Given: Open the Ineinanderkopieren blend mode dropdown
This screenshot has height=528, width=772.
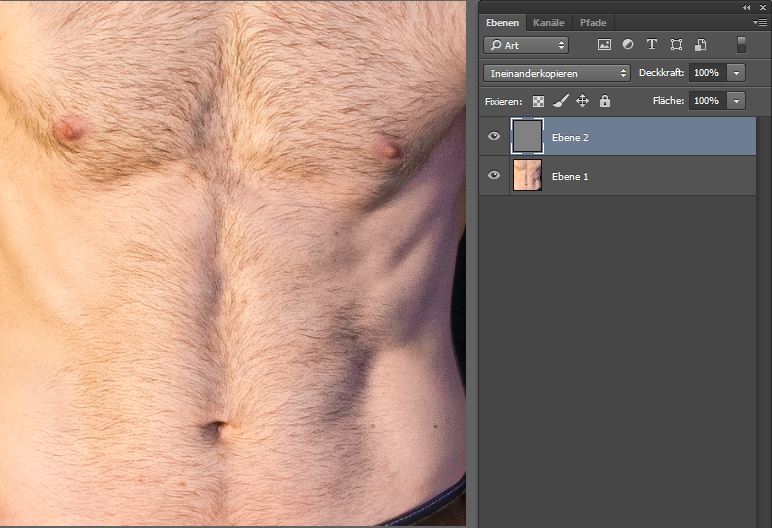Looking at the screenshot, I should [557, 73].
